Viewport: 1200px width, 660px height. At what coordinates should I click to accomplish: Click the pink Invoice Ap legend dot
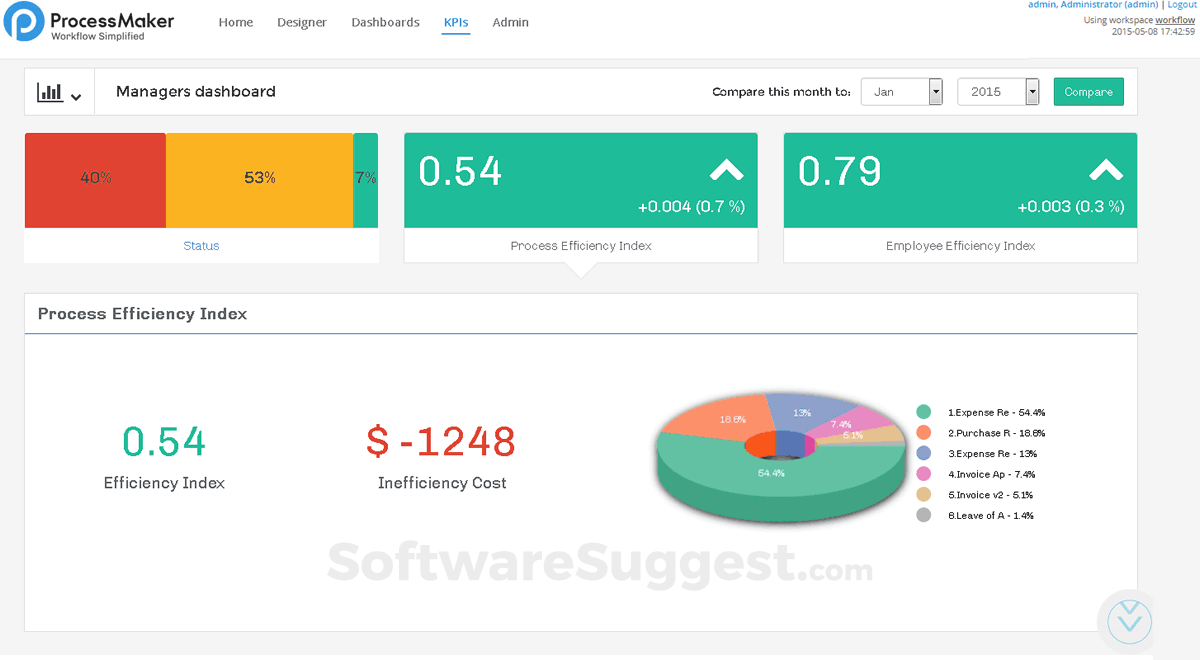click(x=923, y=473)
